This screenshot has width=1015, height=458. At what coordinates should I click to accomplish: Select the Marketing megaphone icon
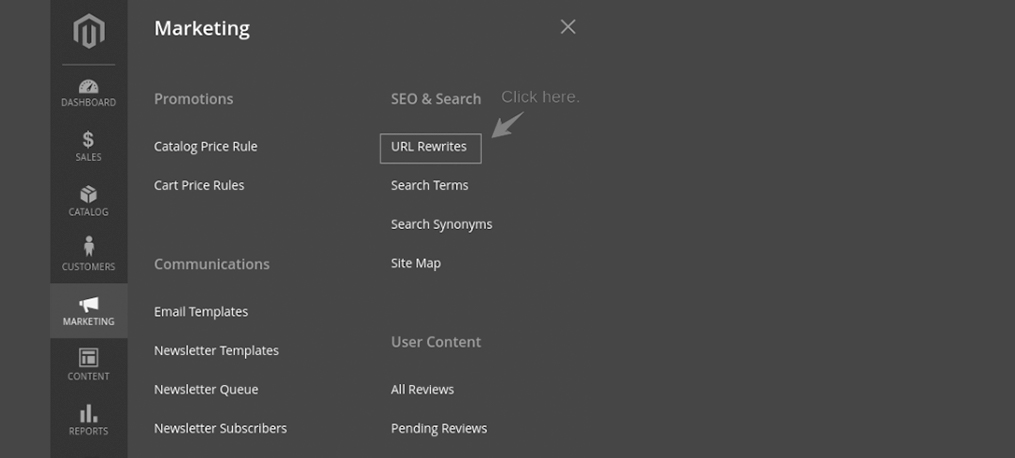(89, 305)
